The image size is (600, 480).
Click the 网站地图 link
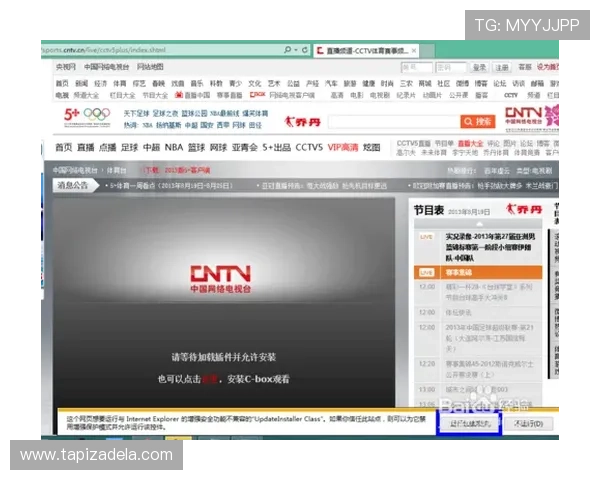150,67
